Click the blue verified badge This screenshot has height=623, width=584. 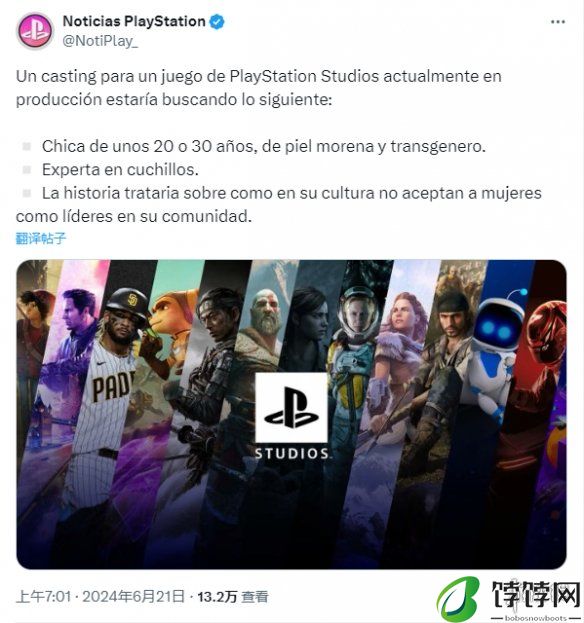point(217,21)
